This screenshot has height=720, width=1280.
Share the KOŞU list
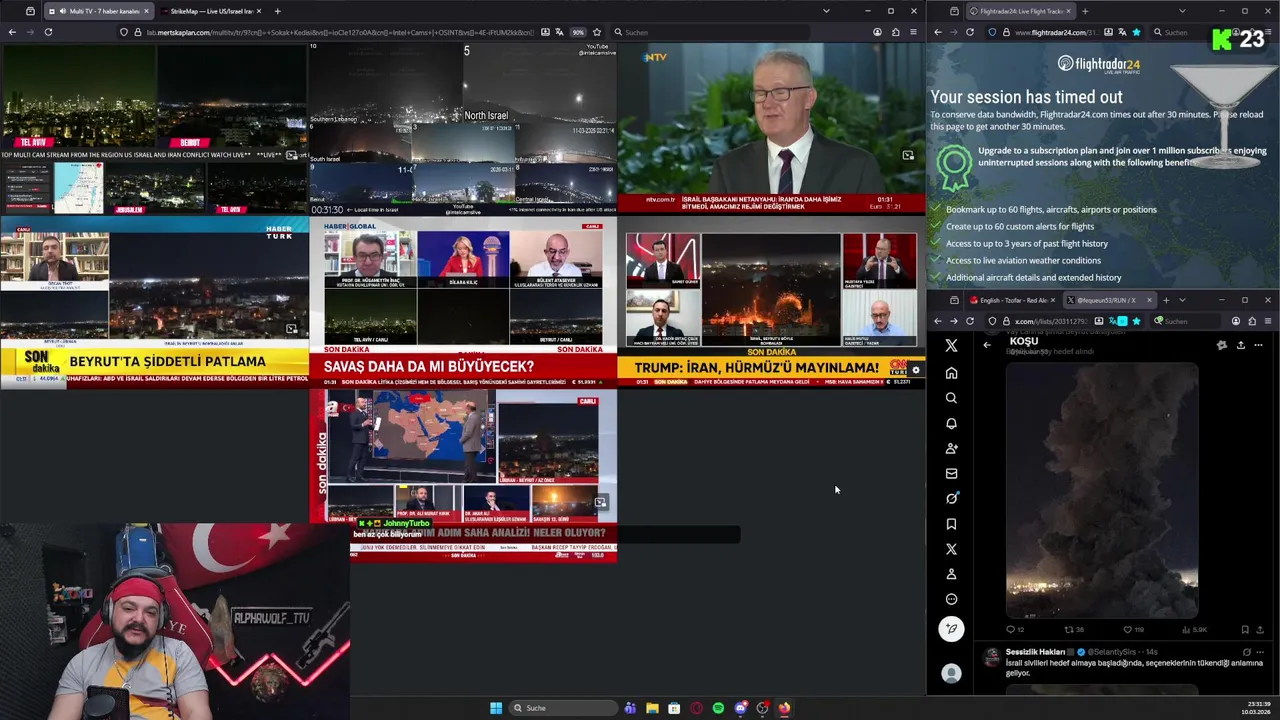[1240, 345]
